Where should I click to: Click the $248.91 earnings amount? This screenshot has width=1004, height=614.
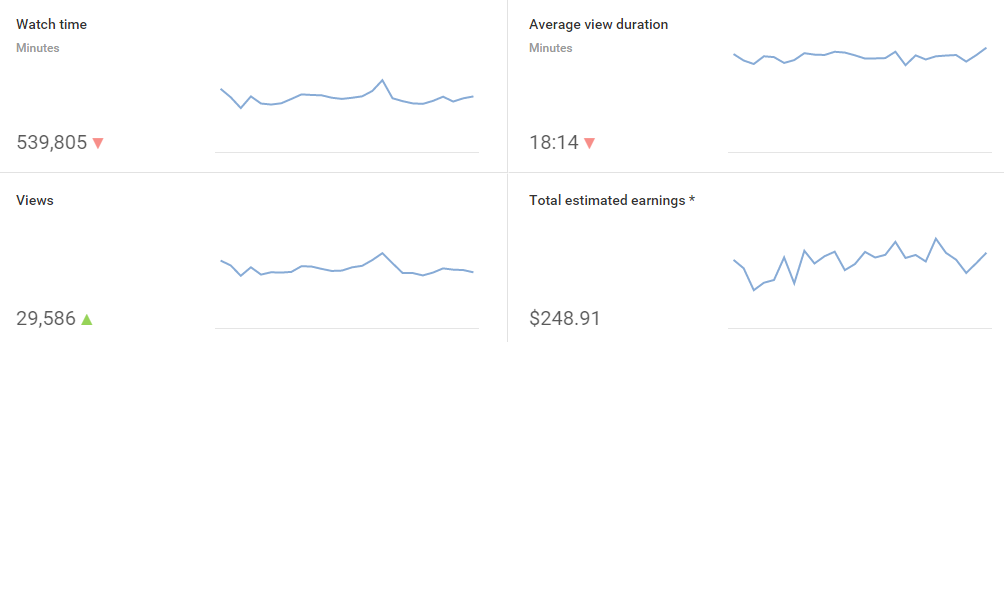[565, 318]
